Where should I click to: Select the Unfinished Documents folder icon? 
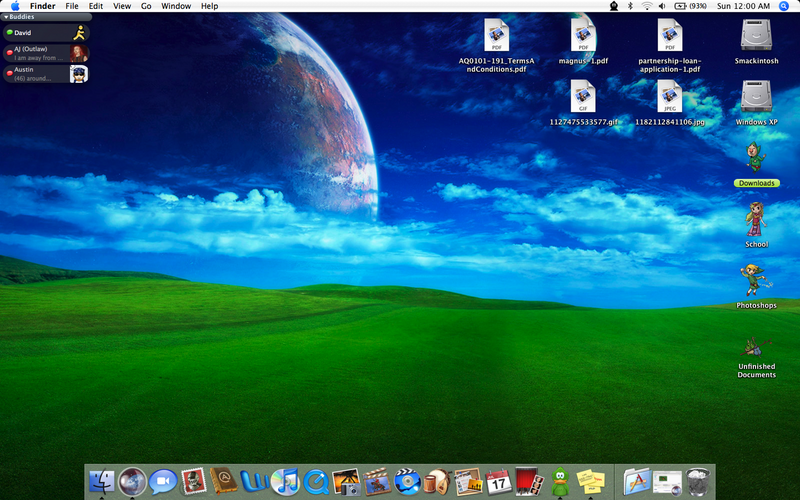coord(756,347)
